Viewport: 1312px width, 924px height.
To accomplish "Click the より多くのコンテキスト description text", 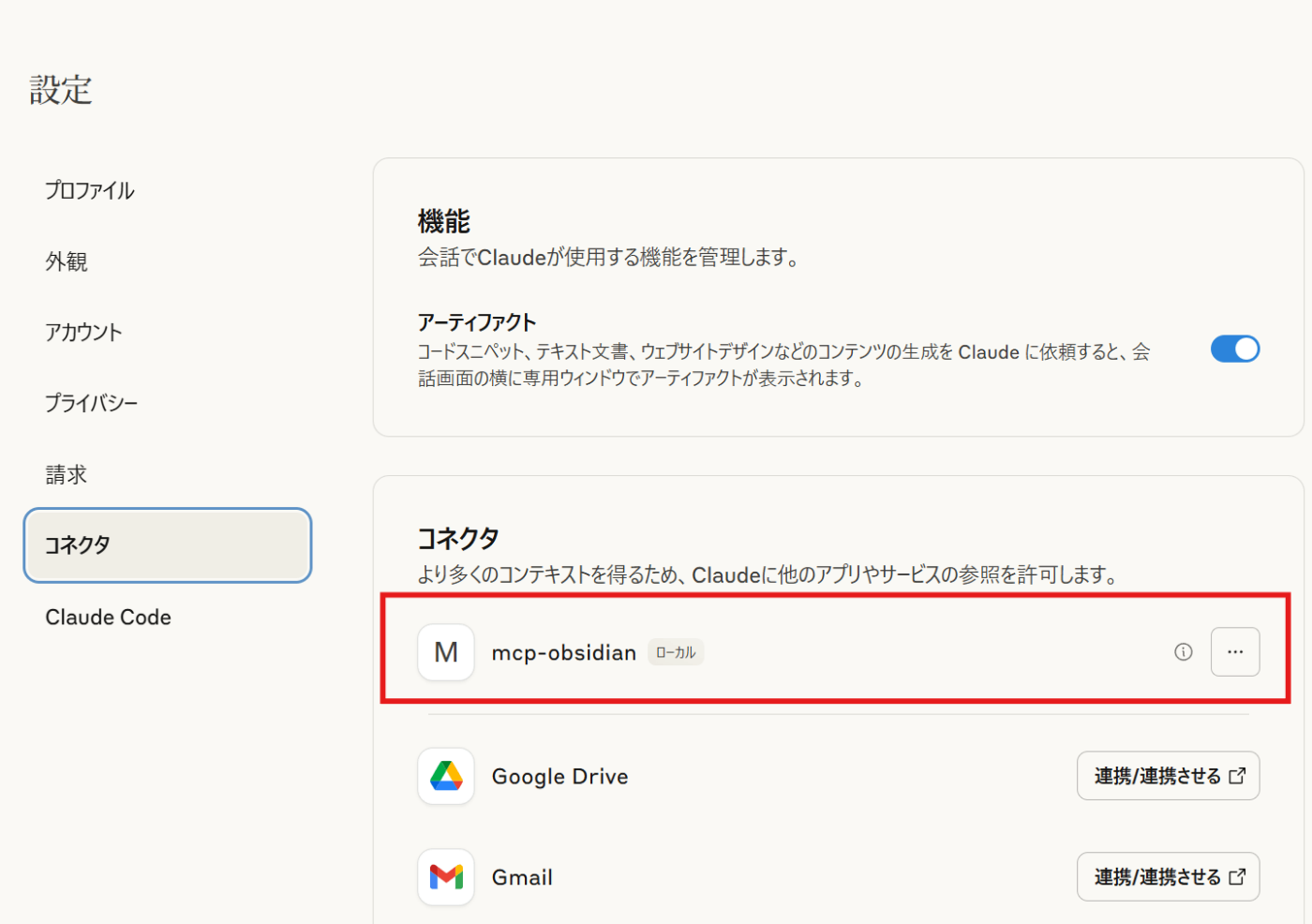I will pyautogui.click(x=769, y=574).
